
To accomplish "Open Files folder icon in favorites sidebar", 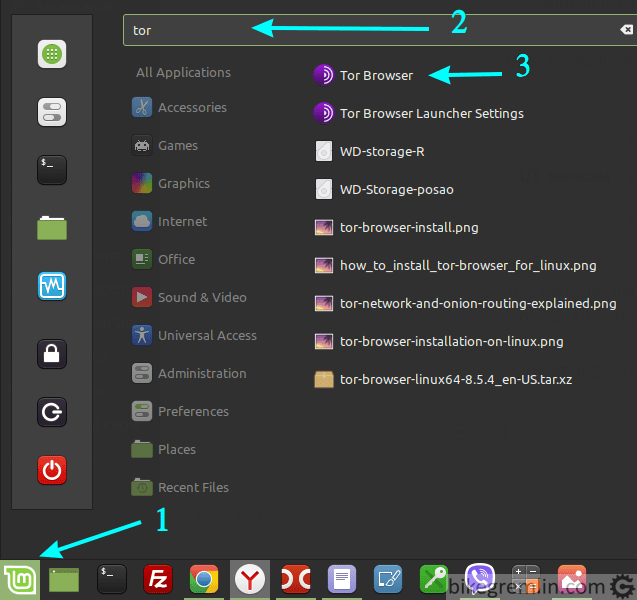I will [x=52, y=227].
